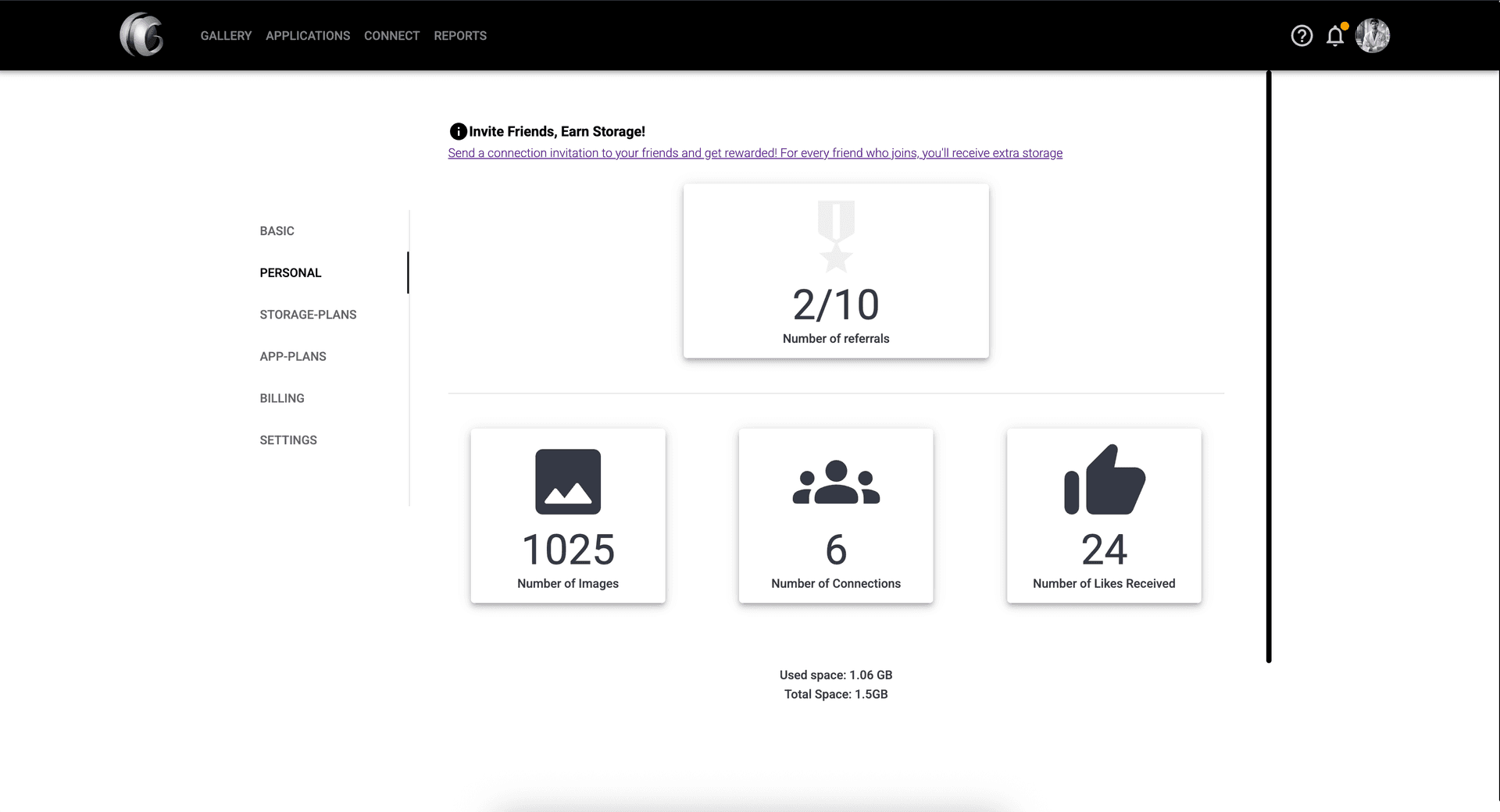Open the Gallery menu item
The height and width of the screenshot is (812, 1500).
click(x=226, y=36)
